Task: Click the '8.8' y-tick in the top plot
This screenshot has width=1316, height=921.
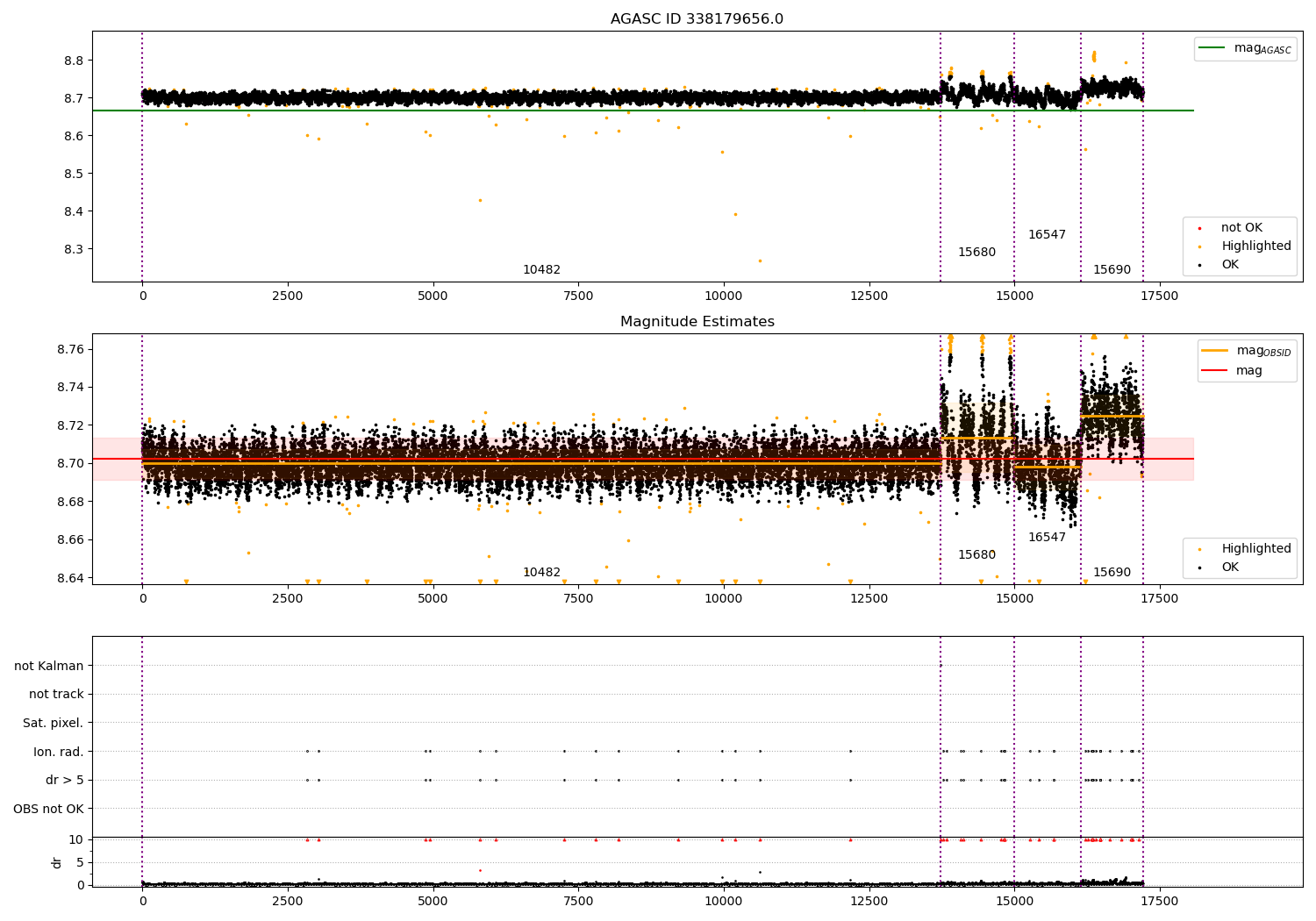Action: 74,61
